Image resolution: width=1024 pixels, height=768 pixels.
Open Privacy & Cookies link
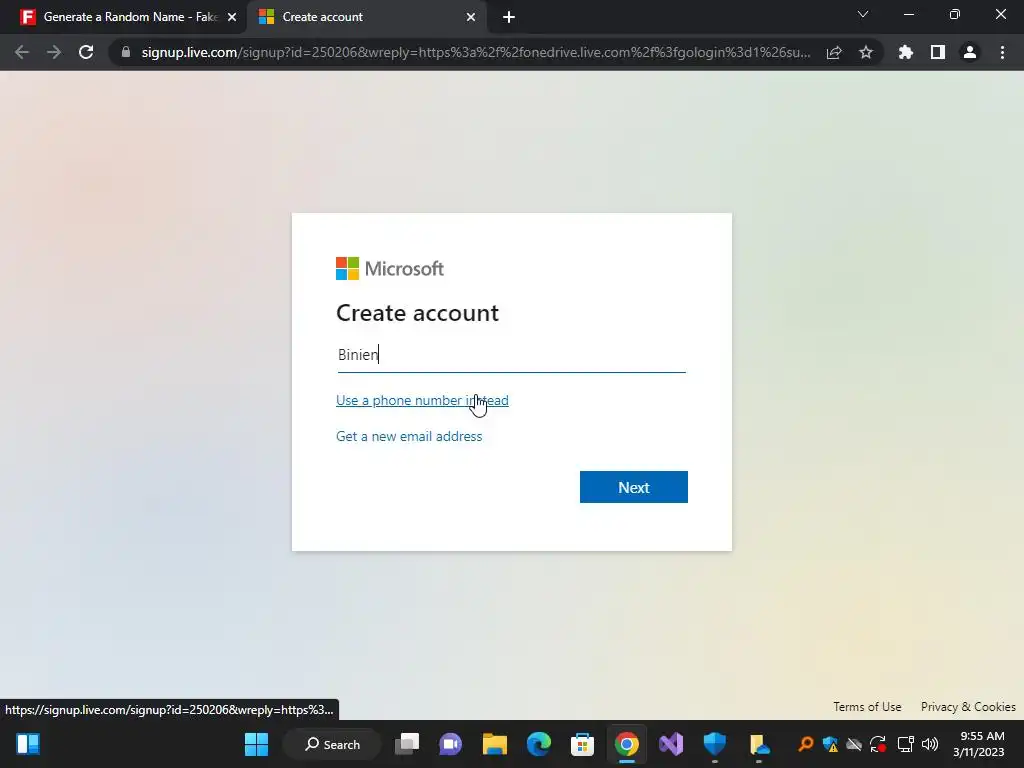(968, 707)
